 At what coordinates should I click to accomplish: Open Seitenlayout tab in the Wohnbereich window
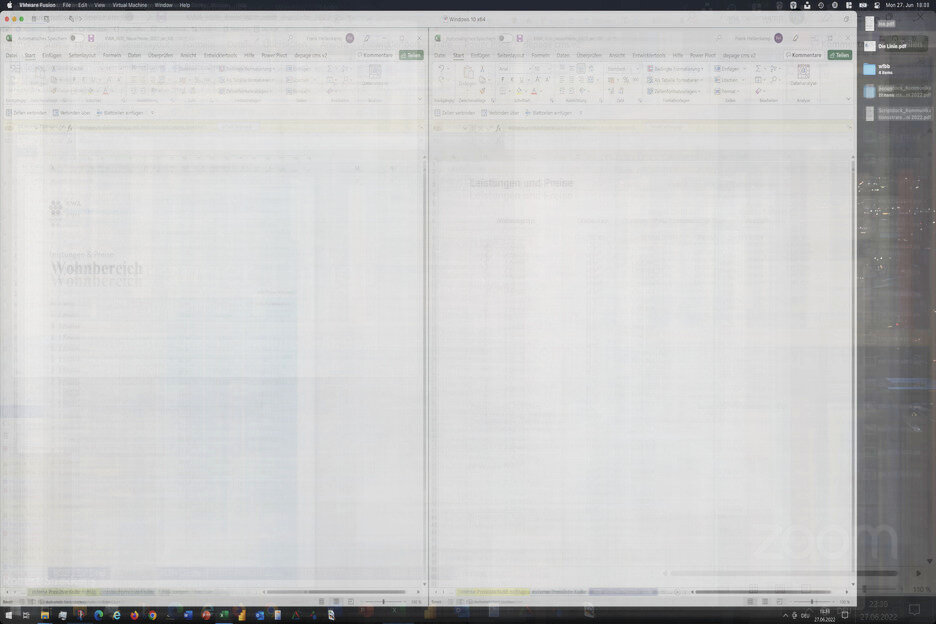click(82, 56)
